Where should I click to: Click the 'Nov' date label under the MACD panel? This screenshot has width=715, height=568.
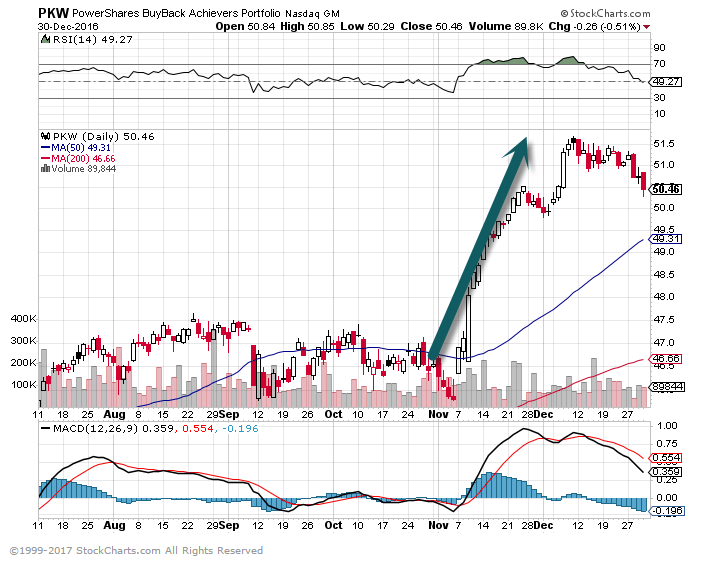[x=438, y=525]
